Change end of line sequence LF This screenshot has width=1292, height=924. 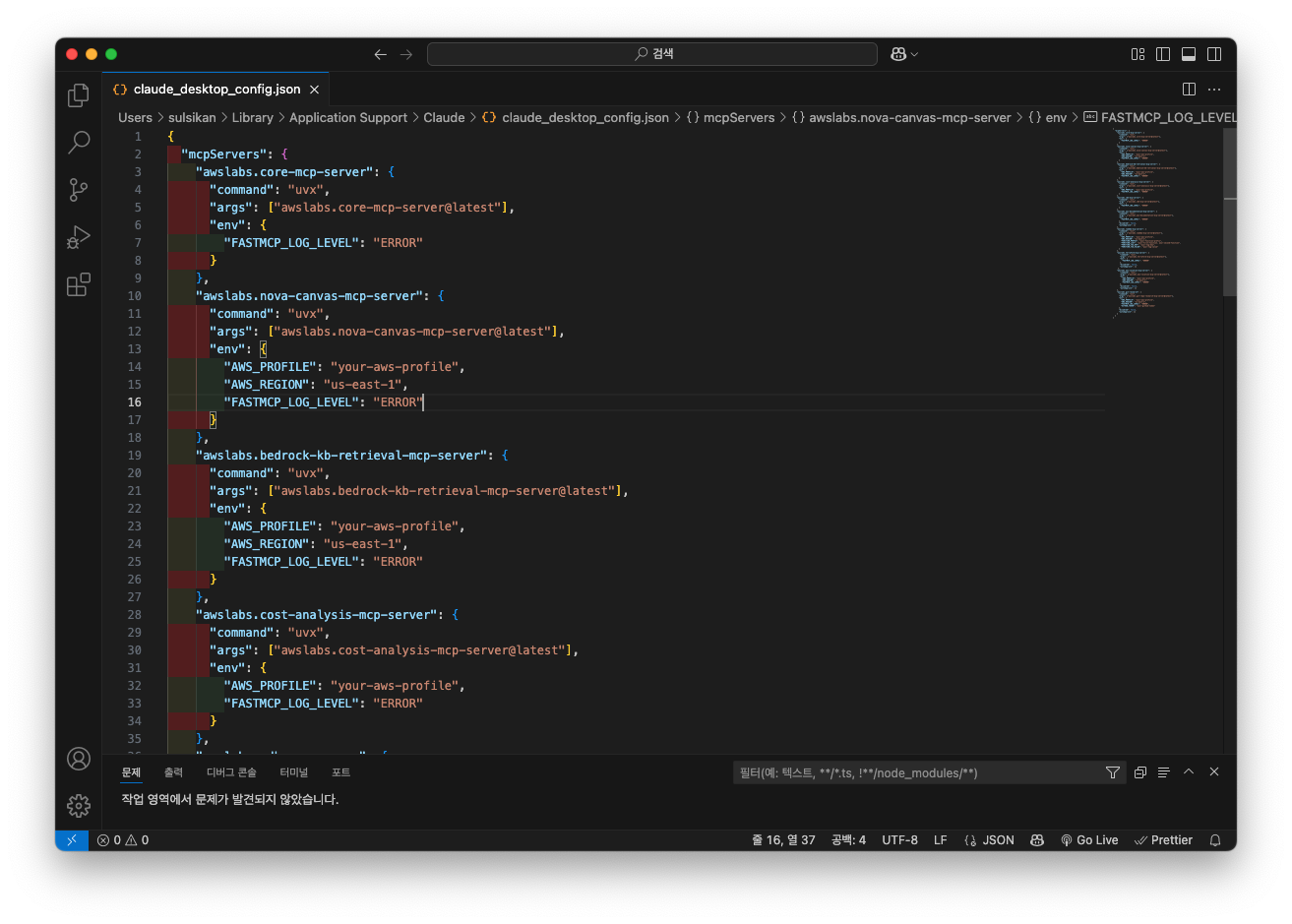[x=940, y=840]
